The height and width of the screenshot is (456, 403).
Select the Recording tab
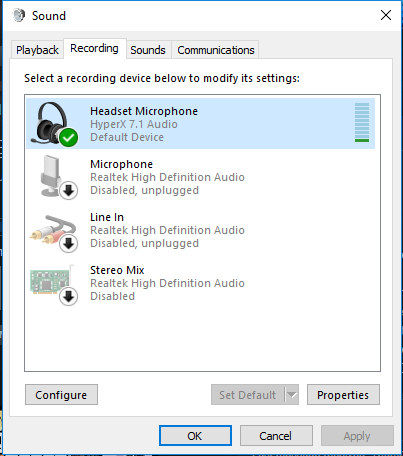point(94,49)
